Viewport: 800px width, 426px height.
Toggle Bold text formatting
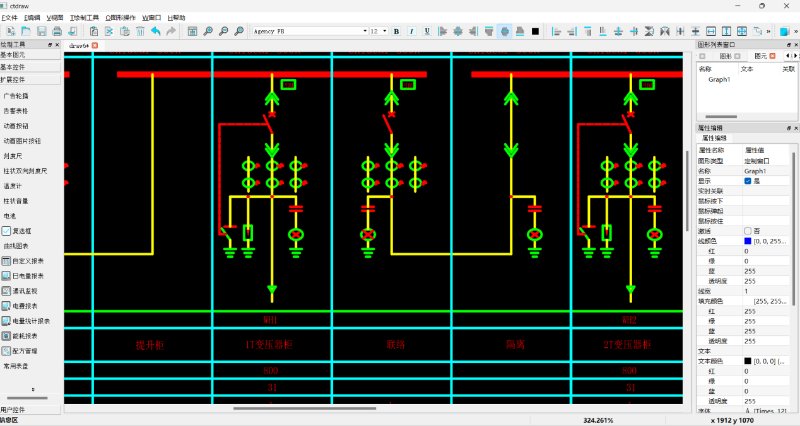point(397,31)
